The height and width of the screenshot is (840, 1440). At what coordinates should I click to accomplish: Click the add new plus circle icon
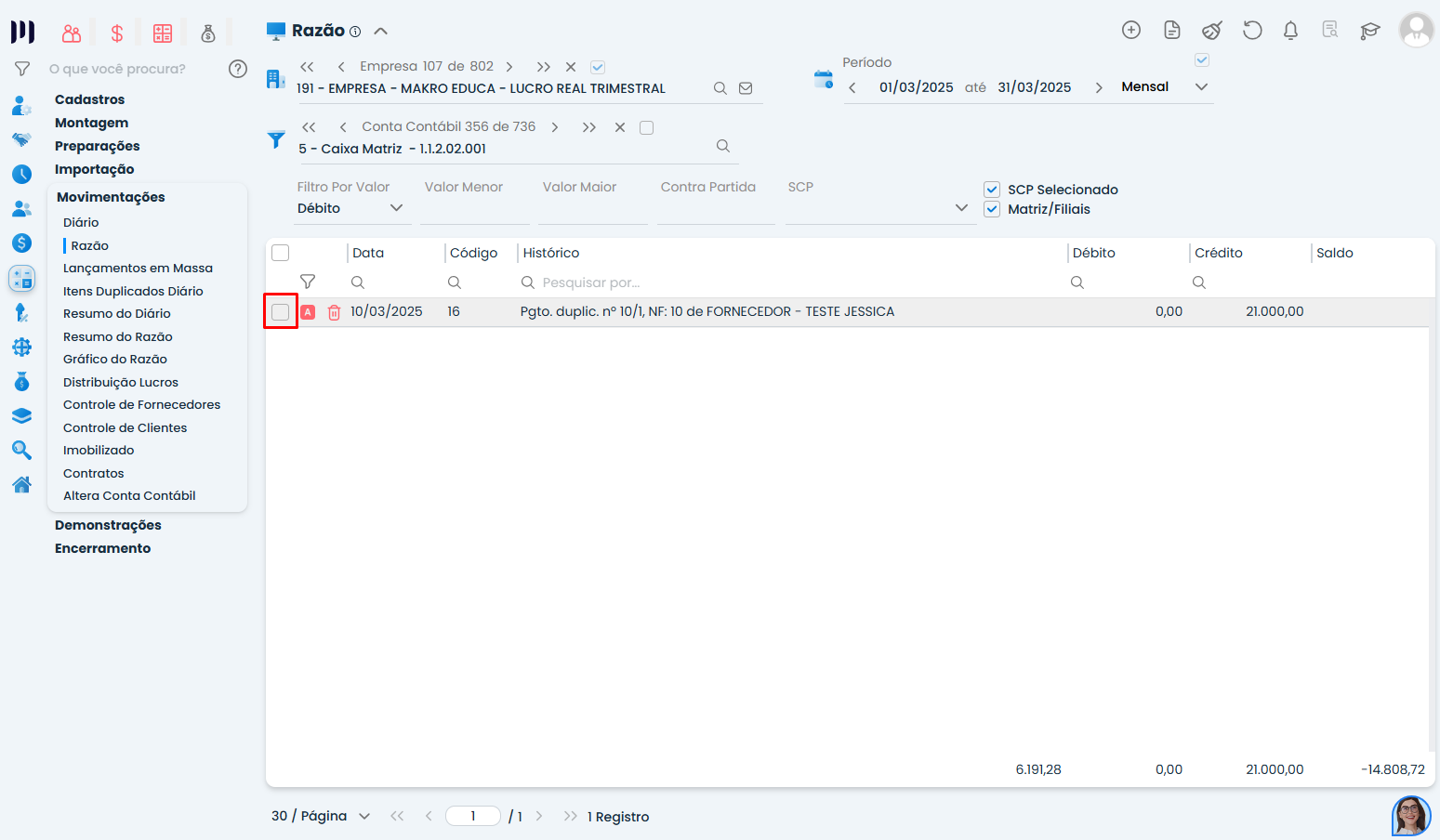[x=1131, y=31]
